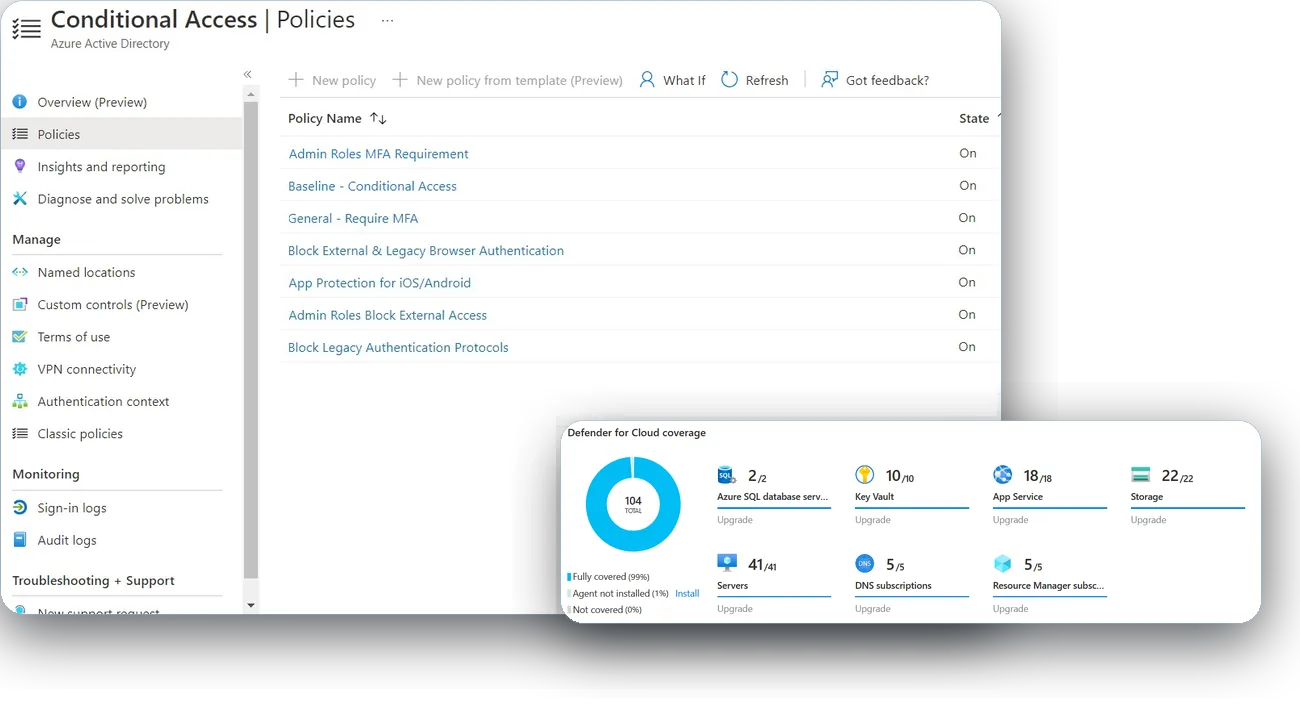Open Baseline - Conditional Access policy
The width and height of the screenshot is (1300, 718).
[x=372, y=186]
